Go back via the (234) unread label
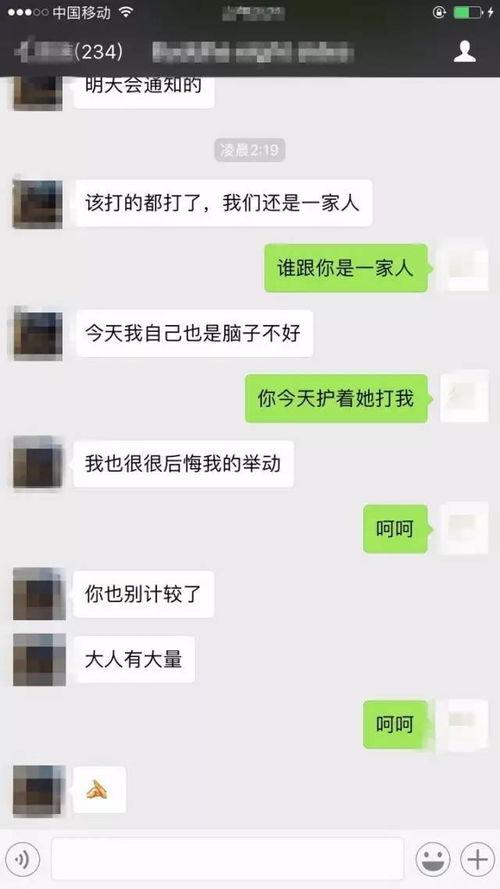 [99, 52]
